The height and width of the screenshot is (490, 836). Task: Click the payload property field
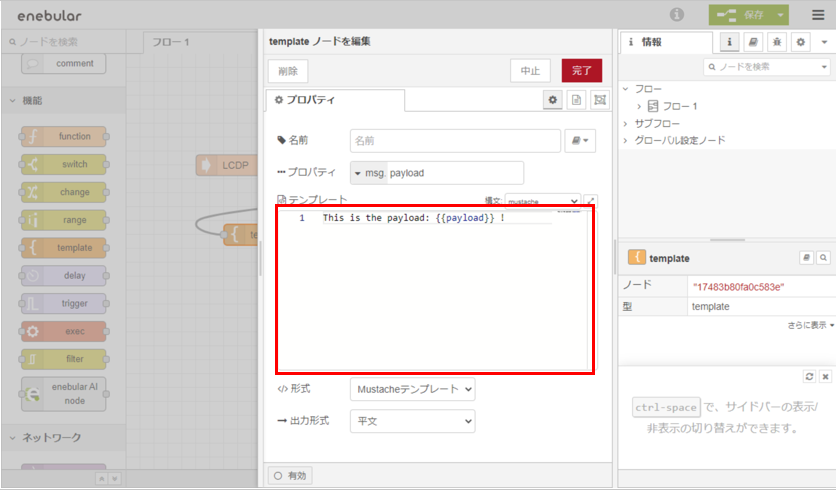(x=455, y=173)
